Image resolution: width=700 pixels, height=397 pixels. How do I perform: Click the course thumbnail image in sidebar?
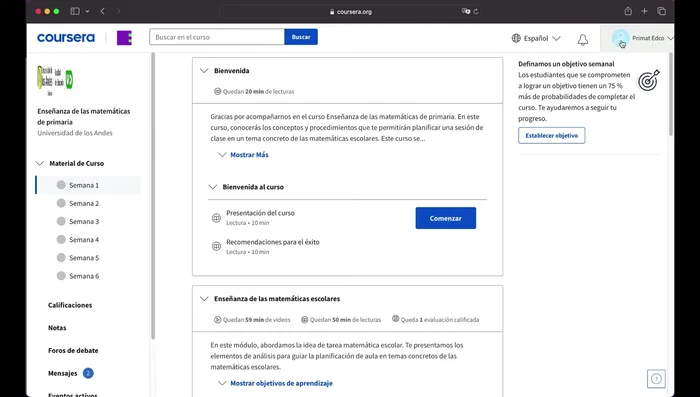click(x=55, y=80)
